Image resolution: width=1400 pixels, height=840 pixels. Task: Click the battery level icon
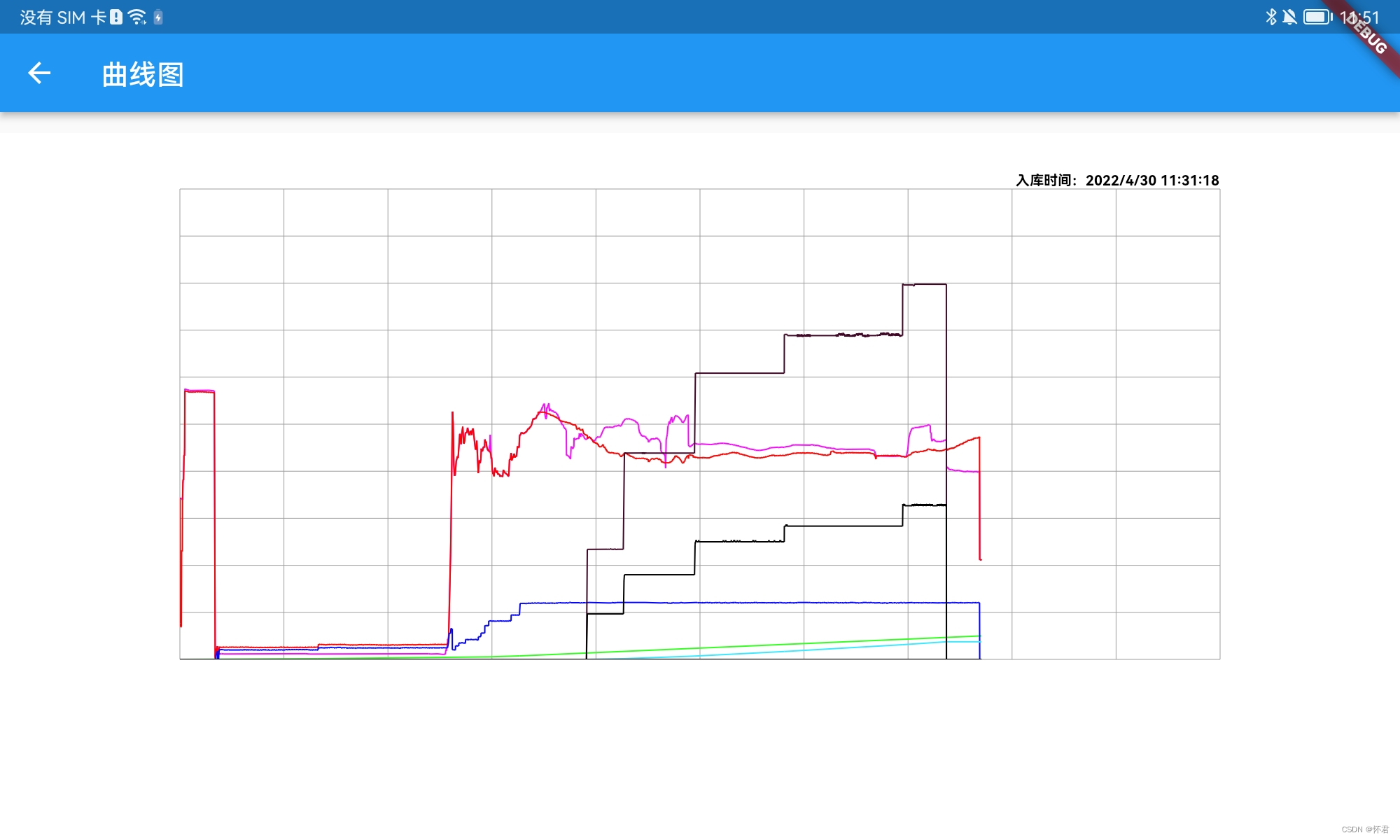tap(1317, 17)
